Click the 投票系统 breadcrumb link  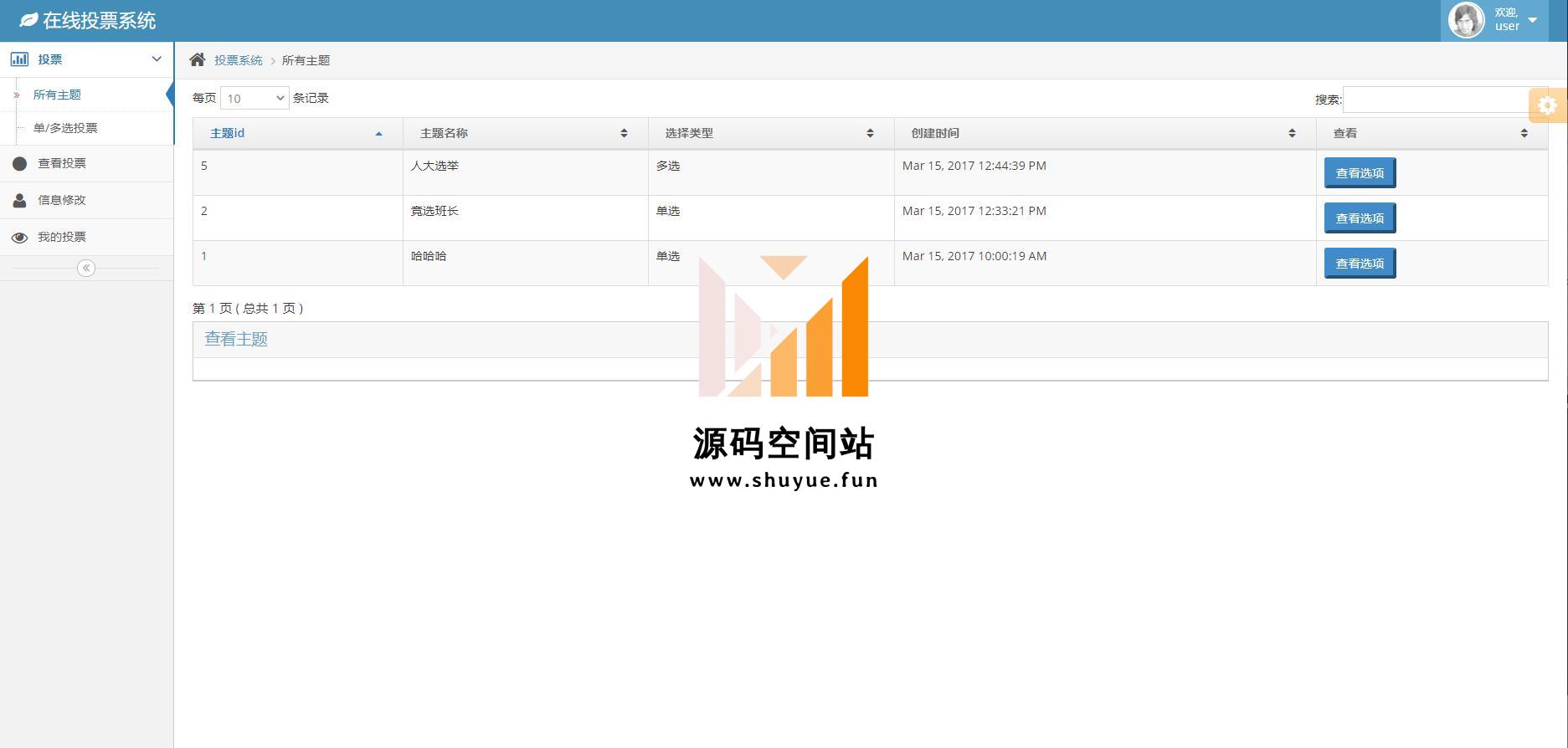coord(239,60)
